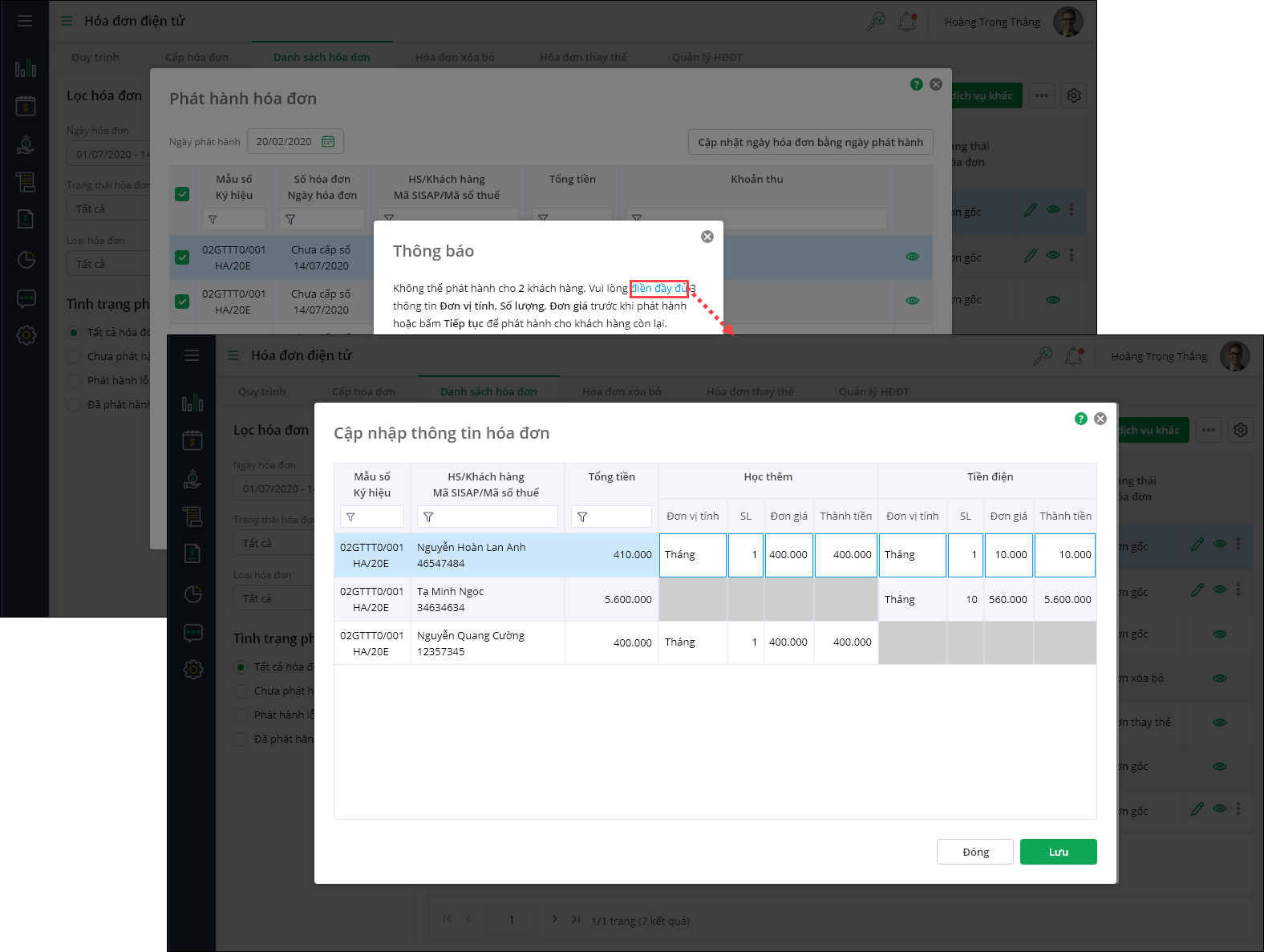Click the page number field in pagination
Screen dimensions: 1264x952
tap(512, 920)
